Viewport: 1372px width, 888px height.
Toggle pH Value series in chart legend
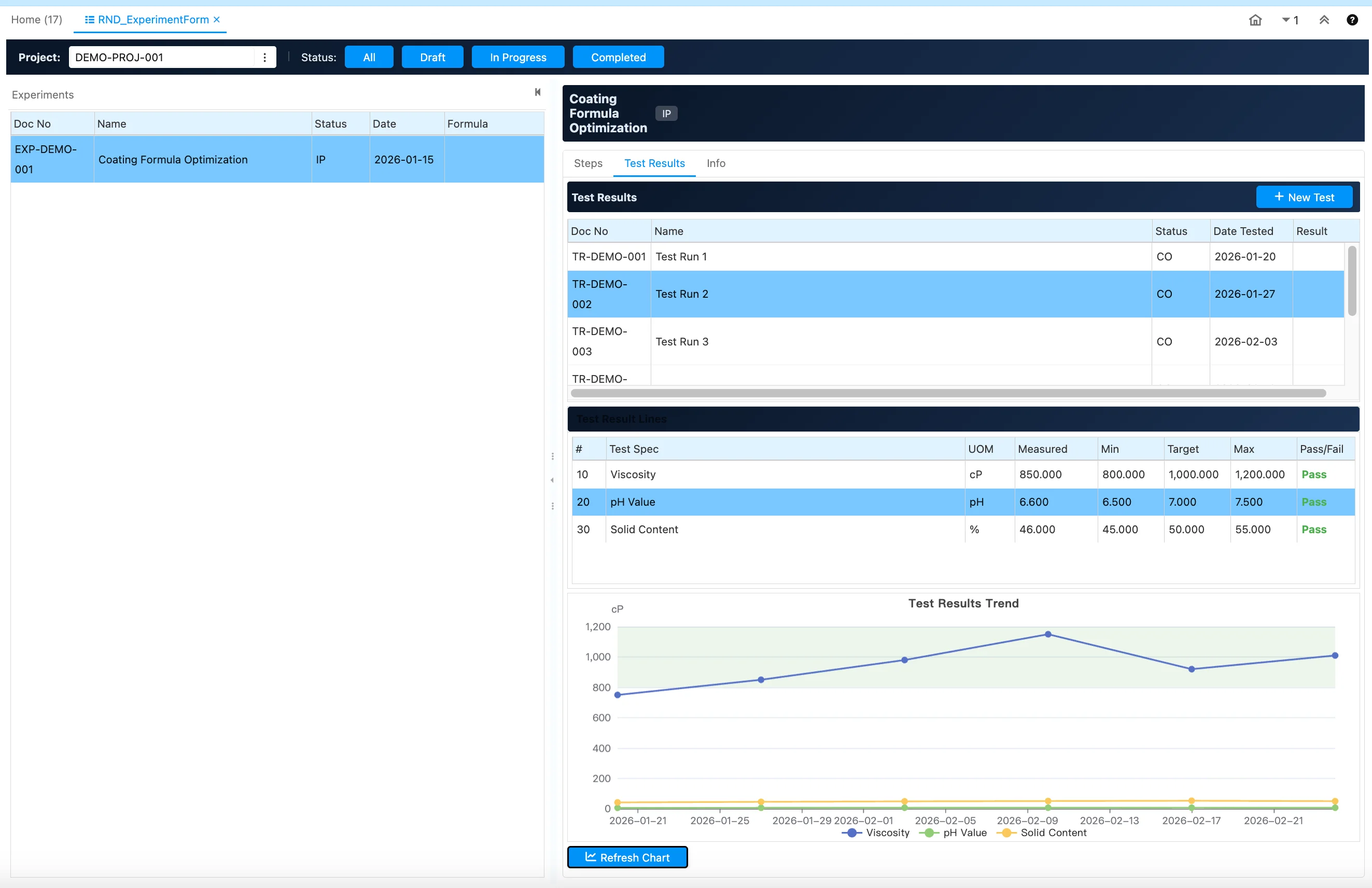tap(953, 832)
